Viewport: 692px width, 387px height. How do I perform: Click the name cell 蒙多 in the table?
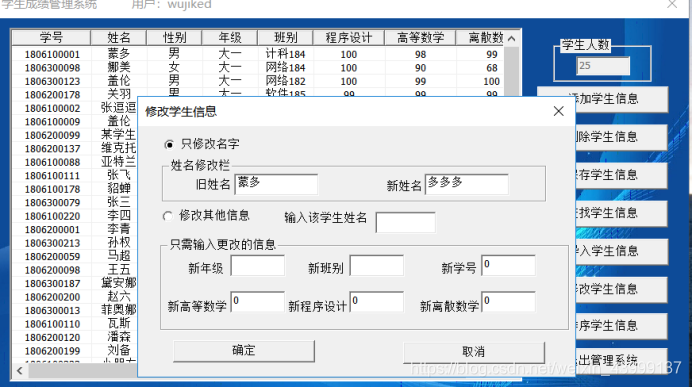[119, 54]
